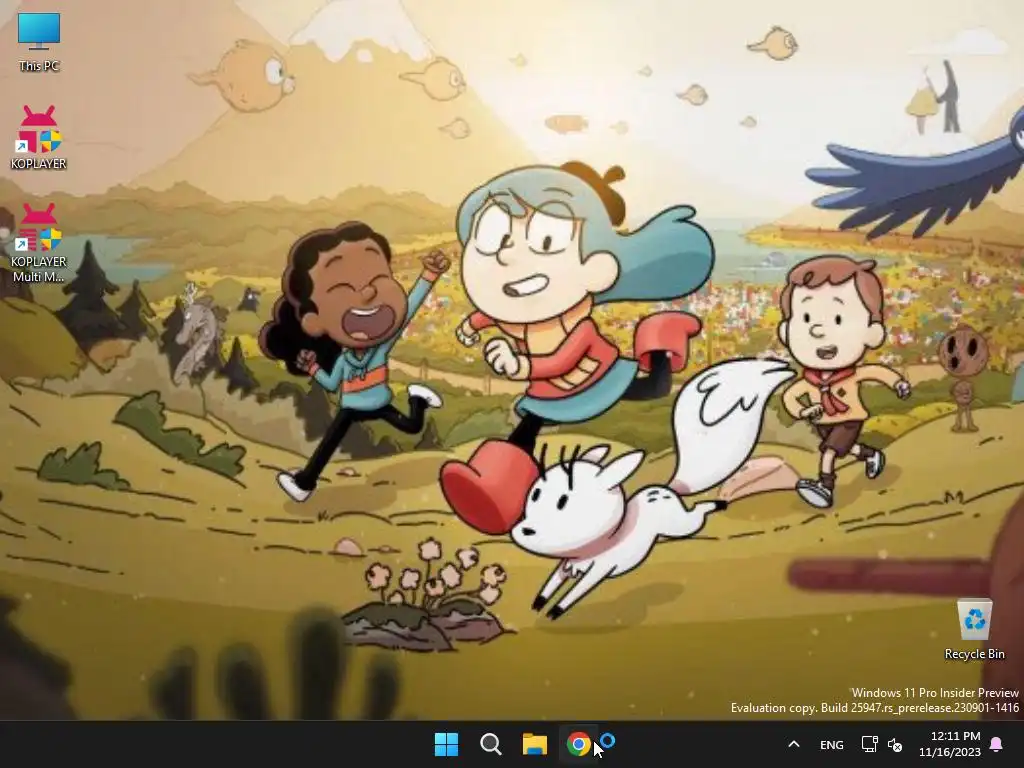Switch ENG input language indicator

click(831, 744)
